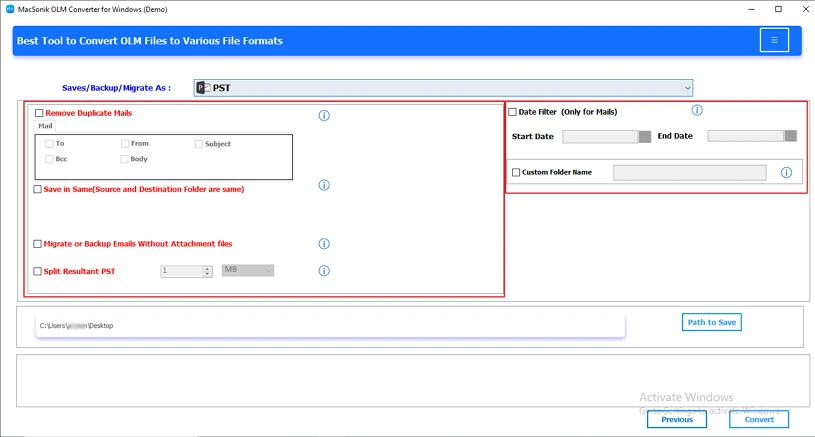
Task: Click info icon beside Custom Folder Name
Action: pos(786,173)
